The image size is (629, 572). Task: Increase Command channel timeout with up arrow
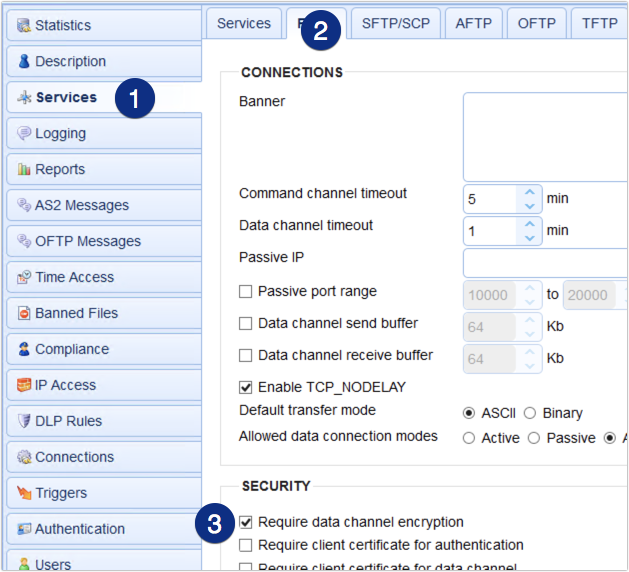529,191
